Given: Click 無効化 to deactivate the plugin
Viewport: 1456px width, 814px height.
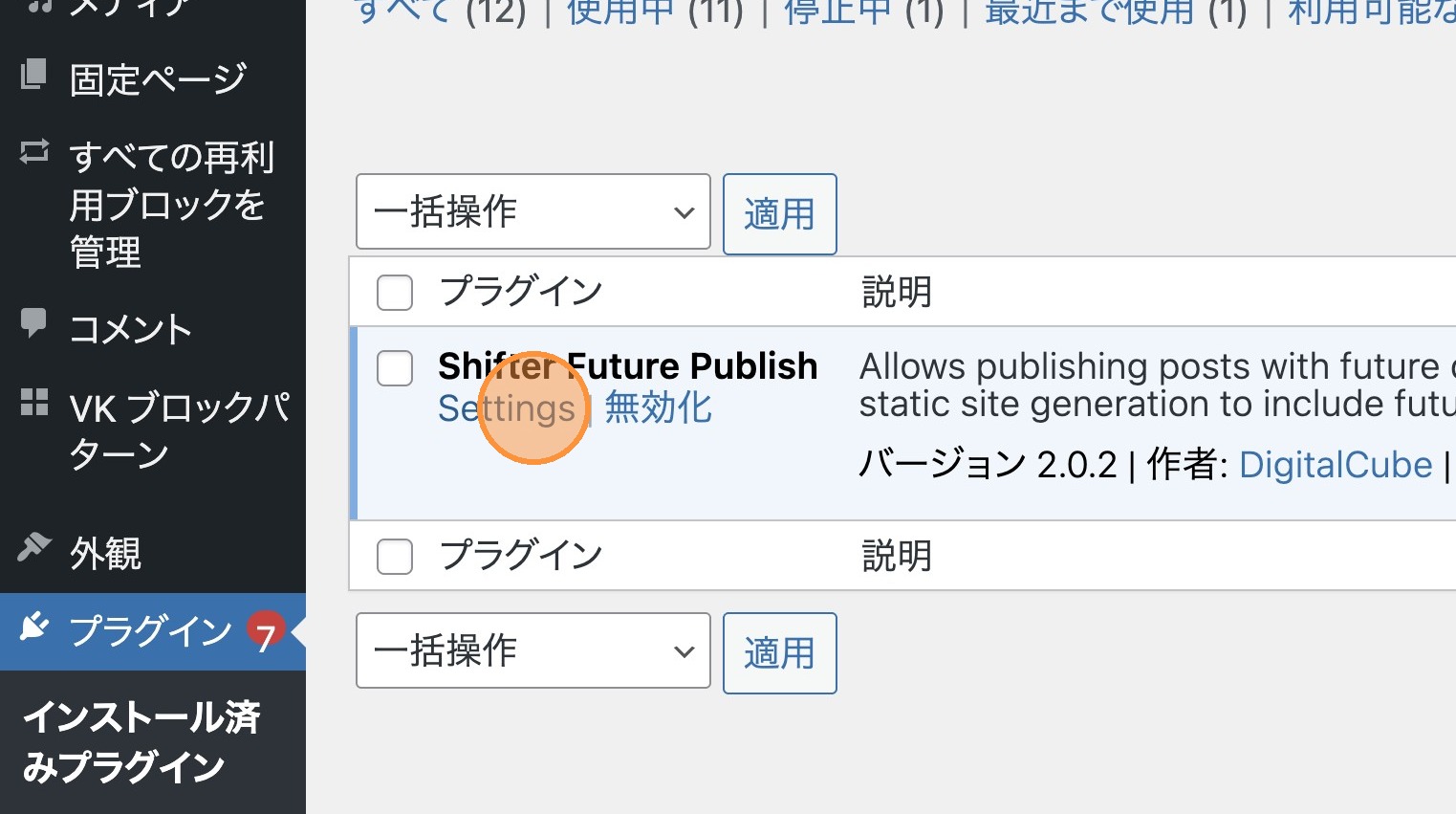Looking at the screenshot, I should pos(658,408).
